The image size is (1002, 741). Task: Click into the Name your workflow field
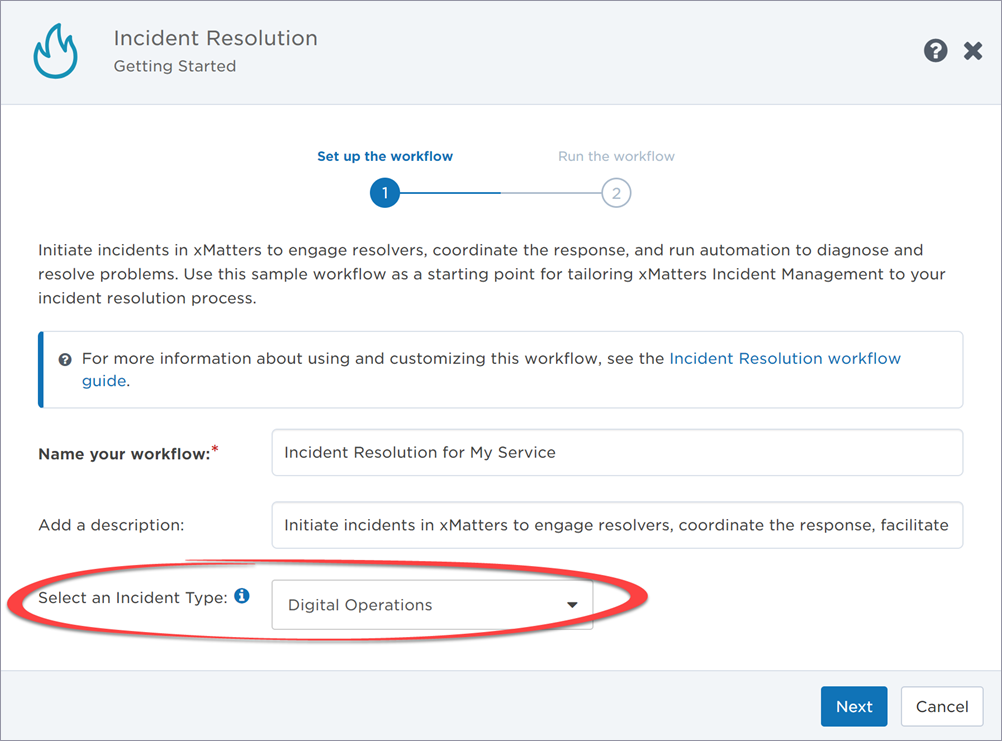(x=616, y=453)
